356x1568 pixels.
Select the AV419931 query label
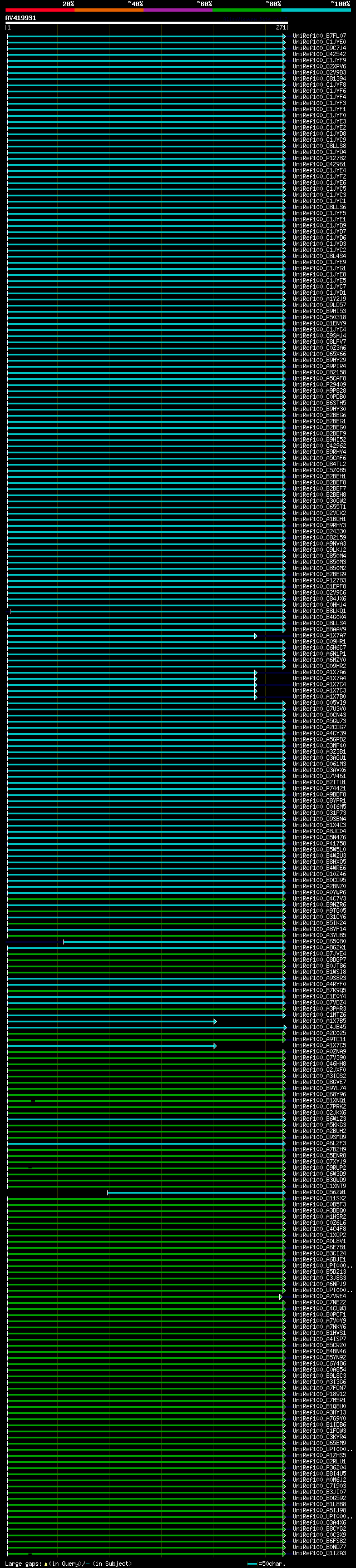click(21, 18)
